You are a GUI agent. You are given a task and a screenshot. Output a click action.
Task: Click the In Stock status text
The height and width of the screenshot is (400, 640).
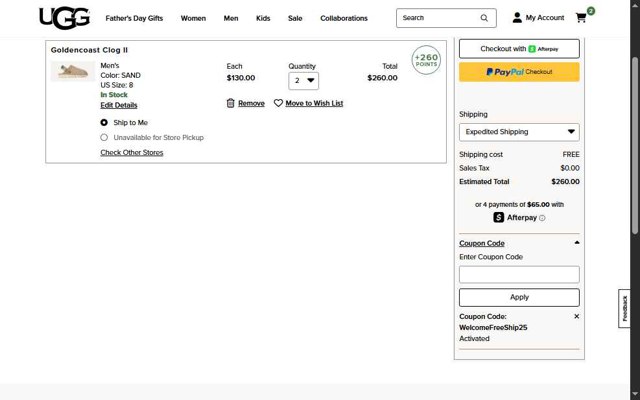click(114, 95)
